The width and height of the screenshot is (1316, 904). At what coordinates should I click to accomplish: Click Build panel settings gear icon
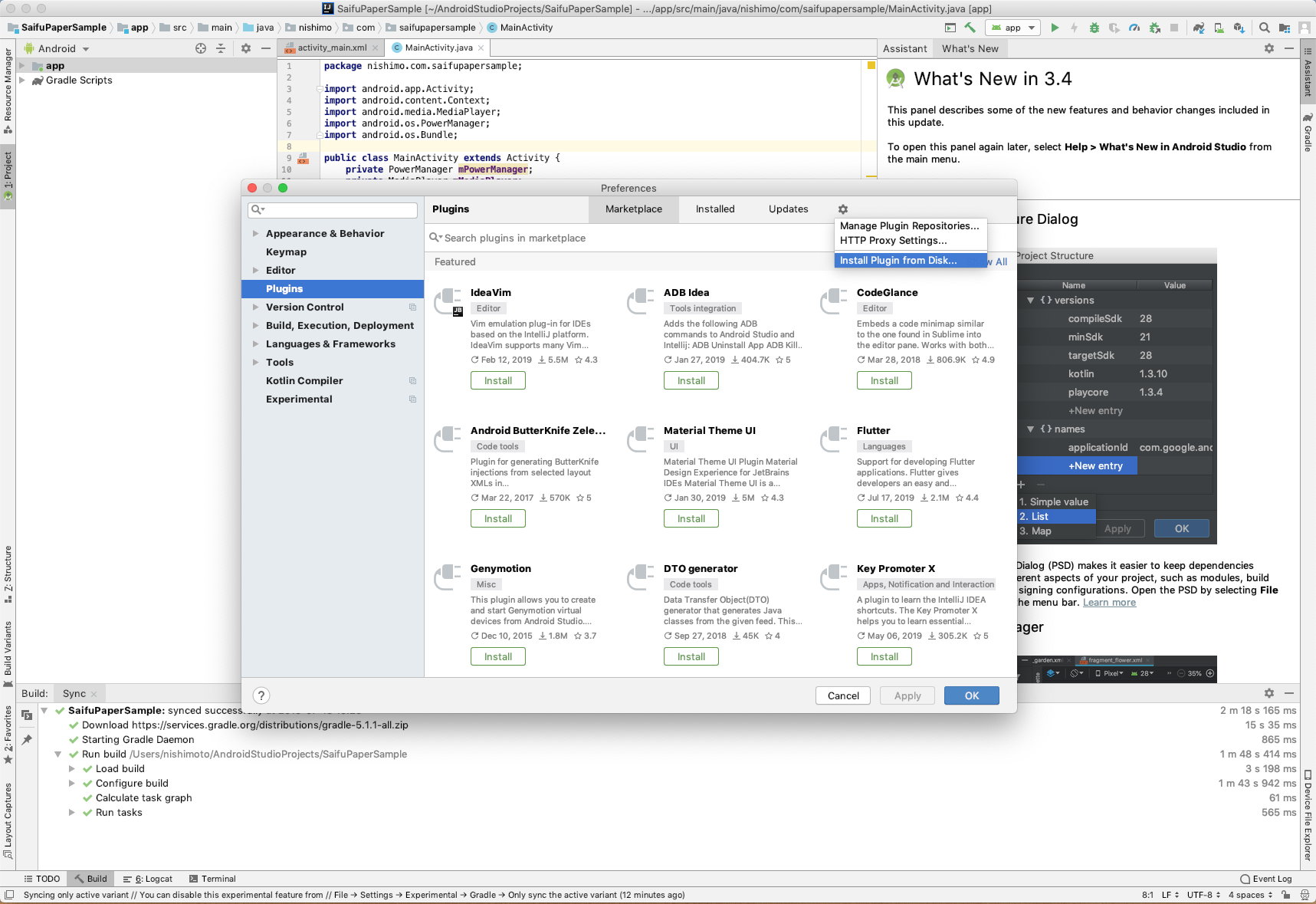point(1269,693)
